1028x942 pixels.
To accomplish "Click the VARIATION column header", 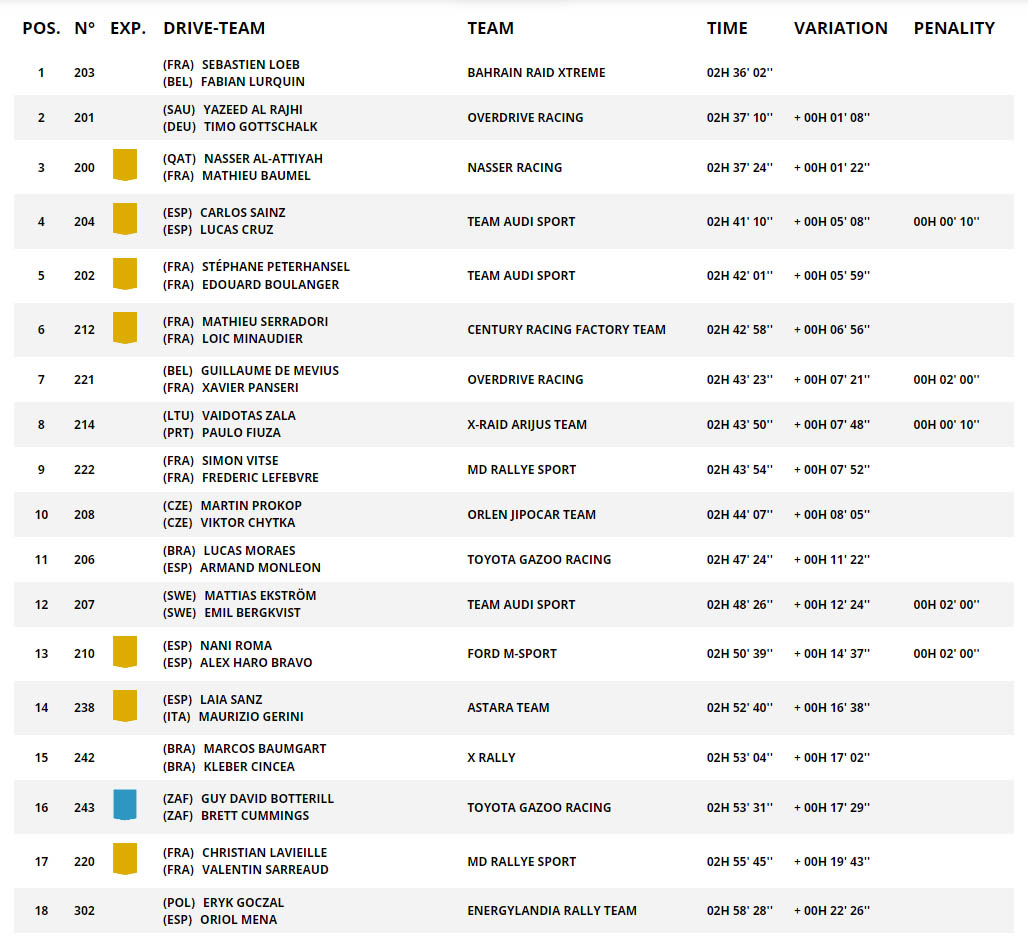I will point(840,28).
